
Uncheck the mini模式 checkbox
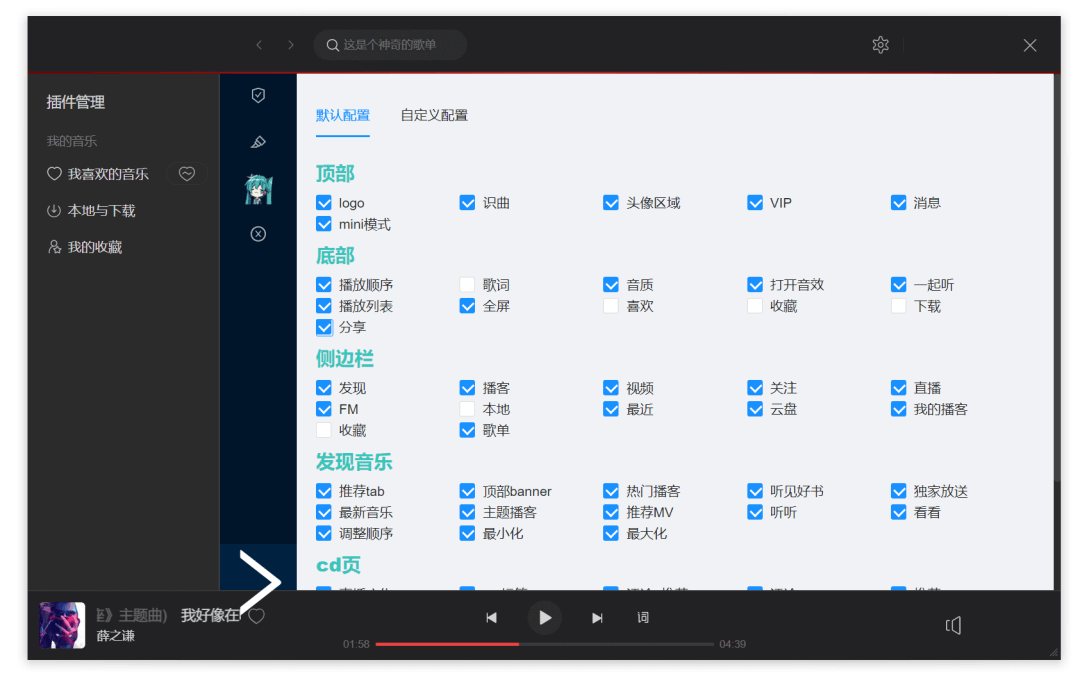tap(324, 224)
